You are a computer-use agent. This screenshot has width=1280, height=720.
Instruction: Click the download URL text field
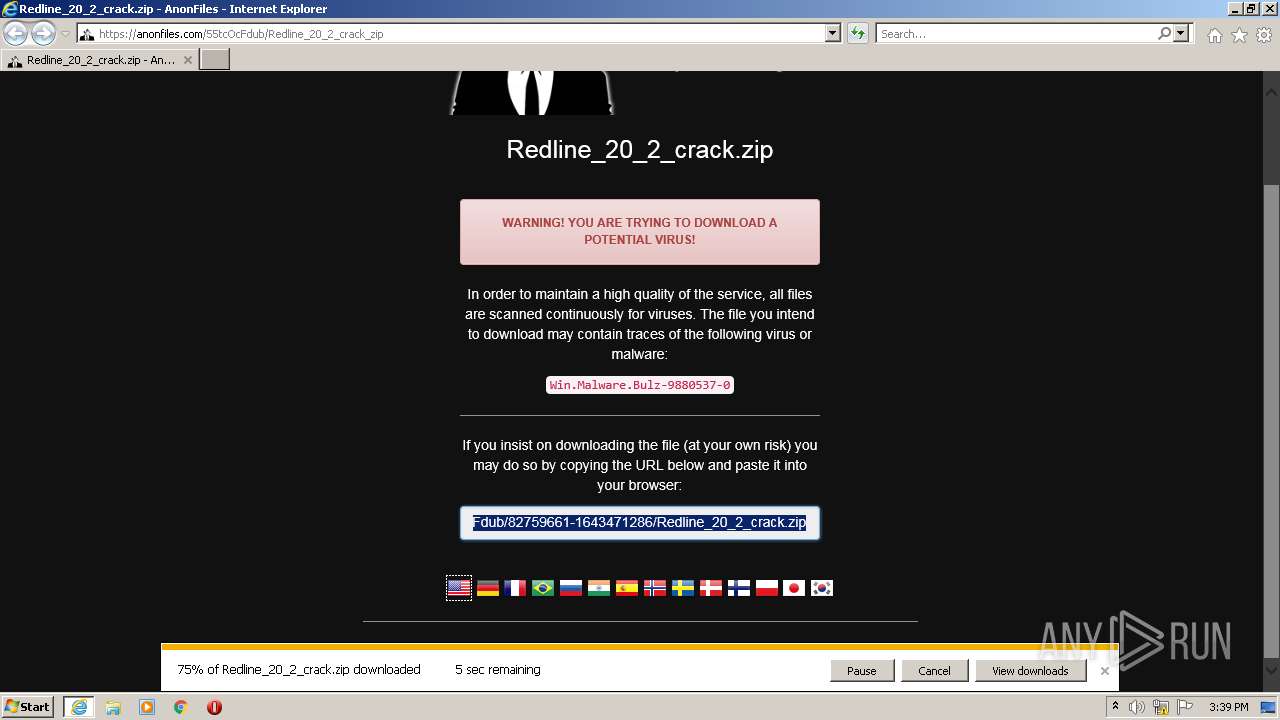tap(640, 522)
